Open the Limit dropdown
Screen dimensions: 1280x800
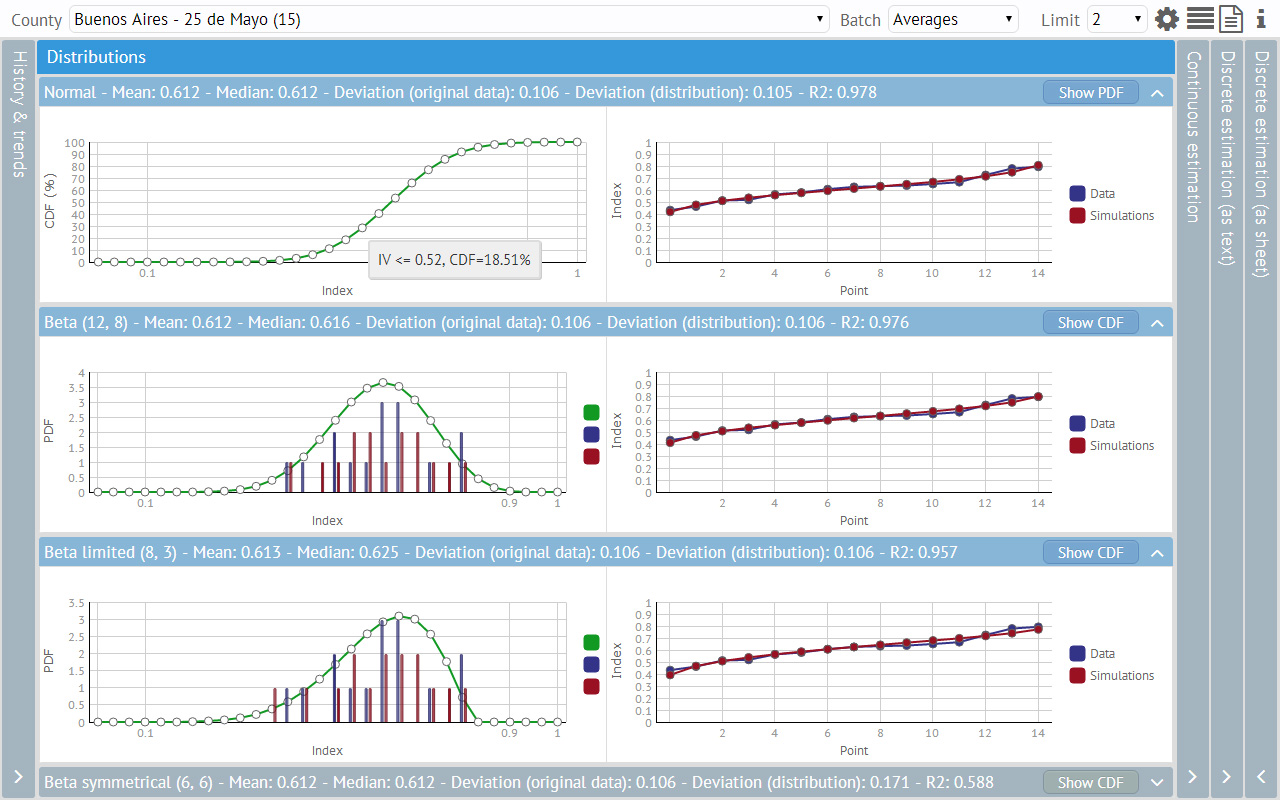click(1117, 19)
